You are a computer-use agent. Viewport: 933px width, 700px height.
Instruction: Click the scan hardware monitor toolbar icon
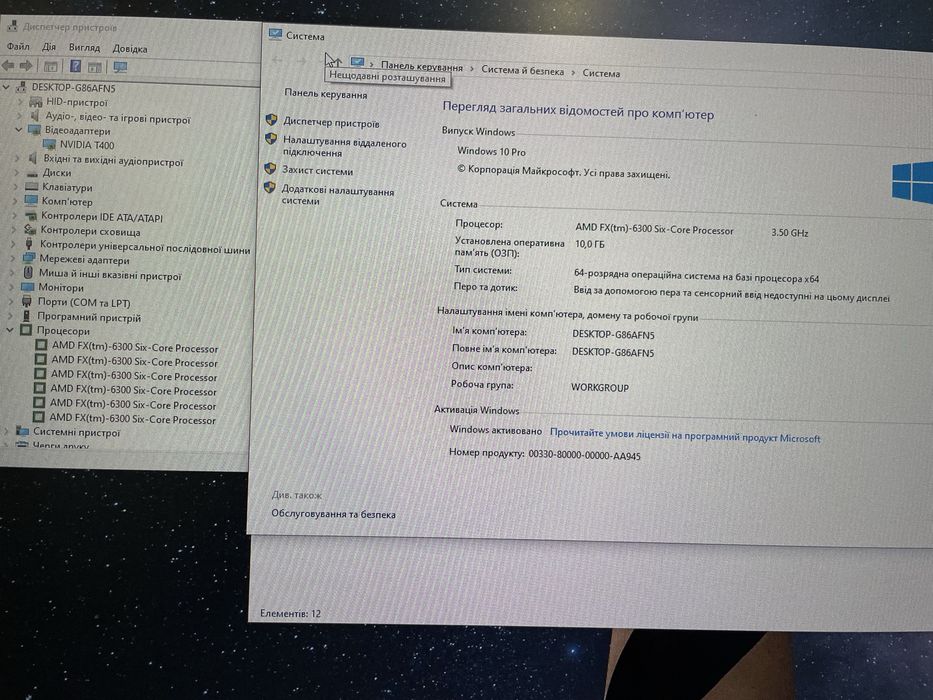[x=120, y=67]
